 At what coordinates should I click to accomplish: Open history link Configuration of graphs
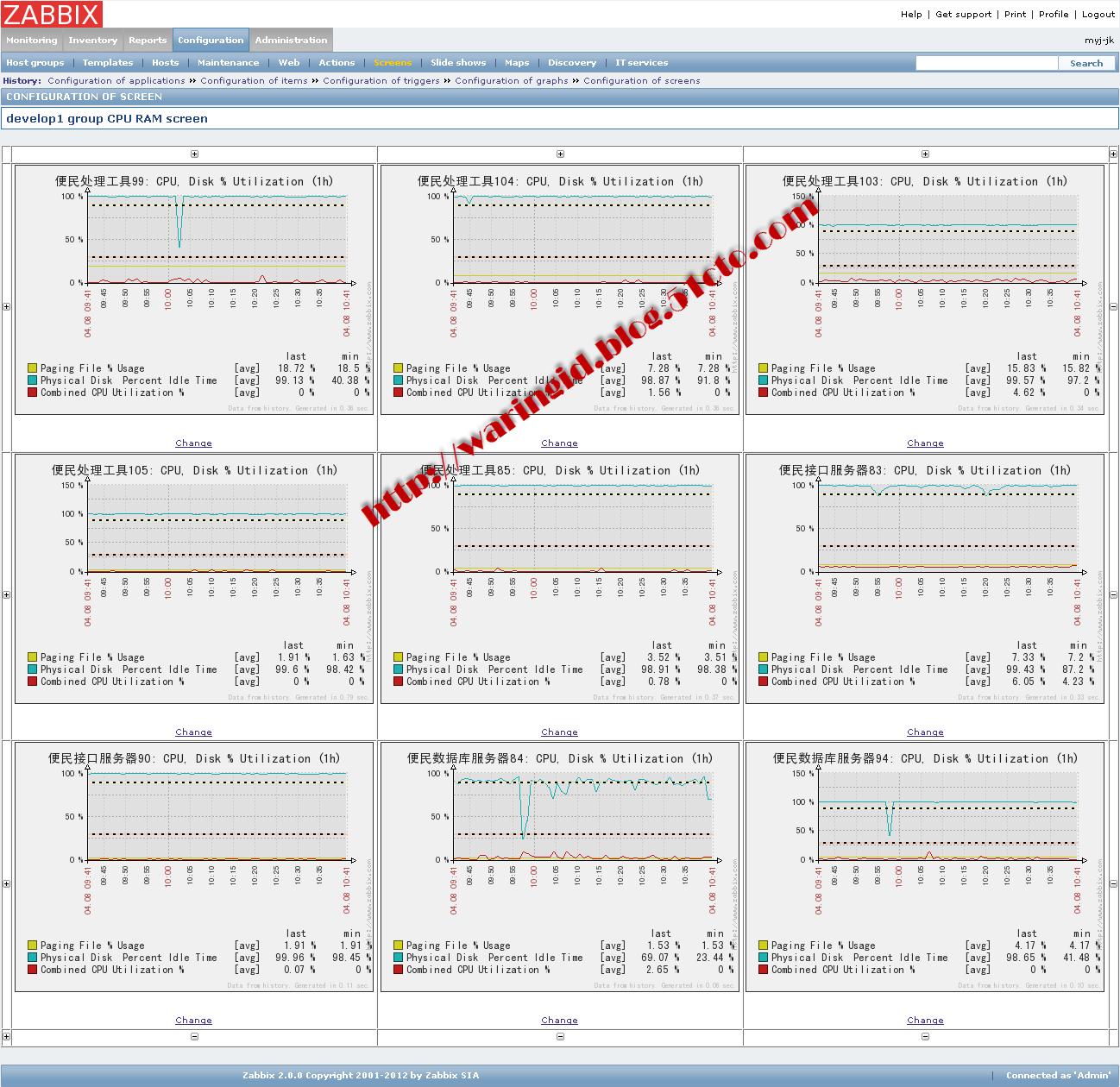[x=512, y=81]
